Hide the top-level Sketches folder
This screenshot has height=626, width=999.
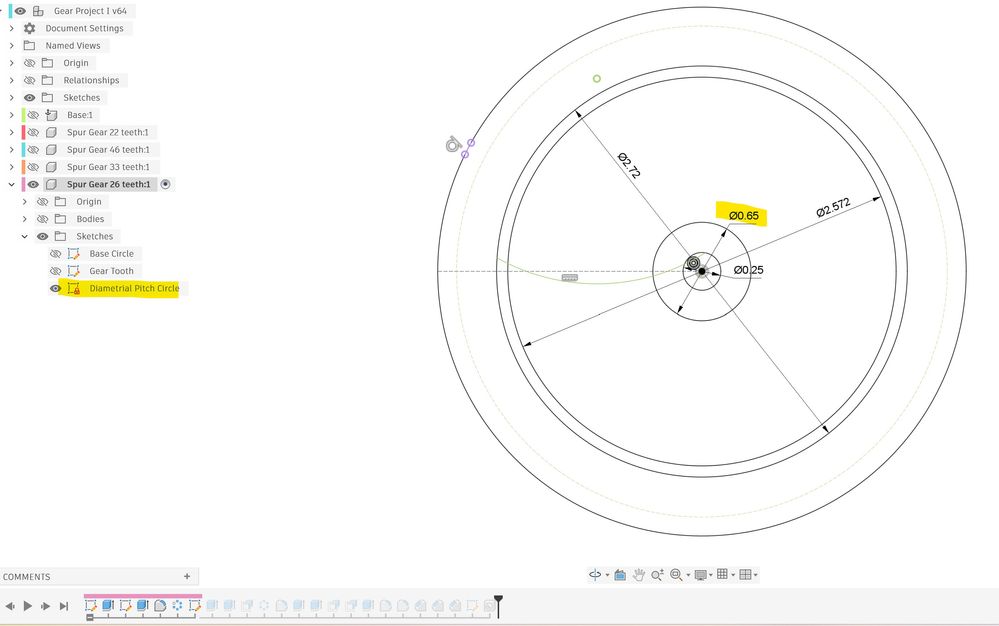coord(29,97)
